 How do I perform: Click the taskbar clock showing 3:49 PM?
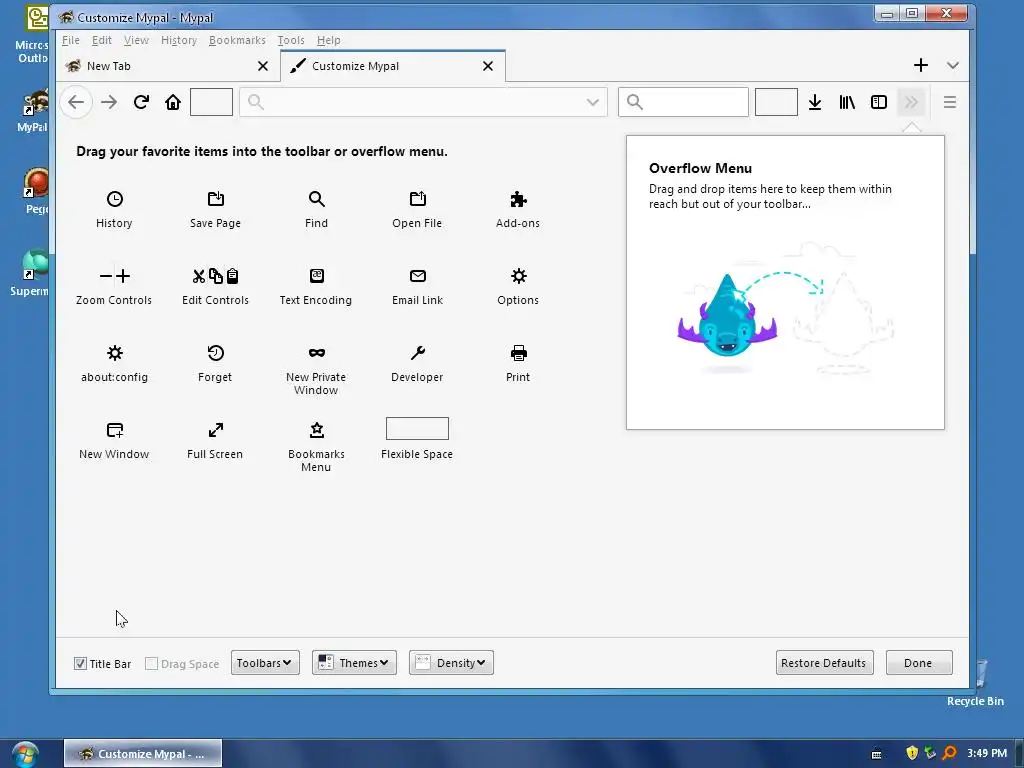987,753
